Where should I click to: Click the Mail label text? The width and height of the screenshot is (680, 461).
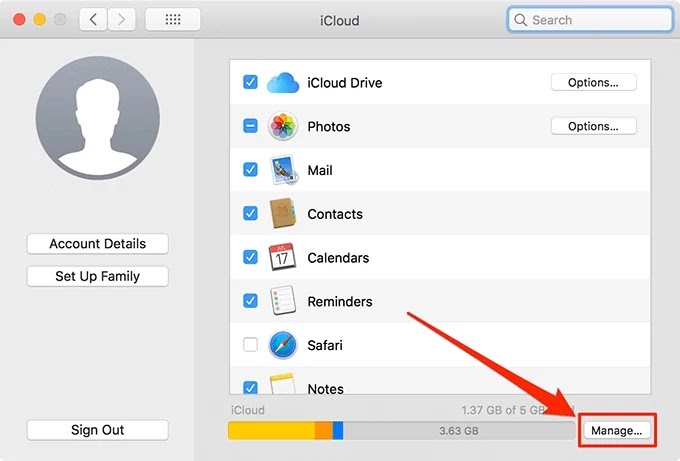coord(320,170)
